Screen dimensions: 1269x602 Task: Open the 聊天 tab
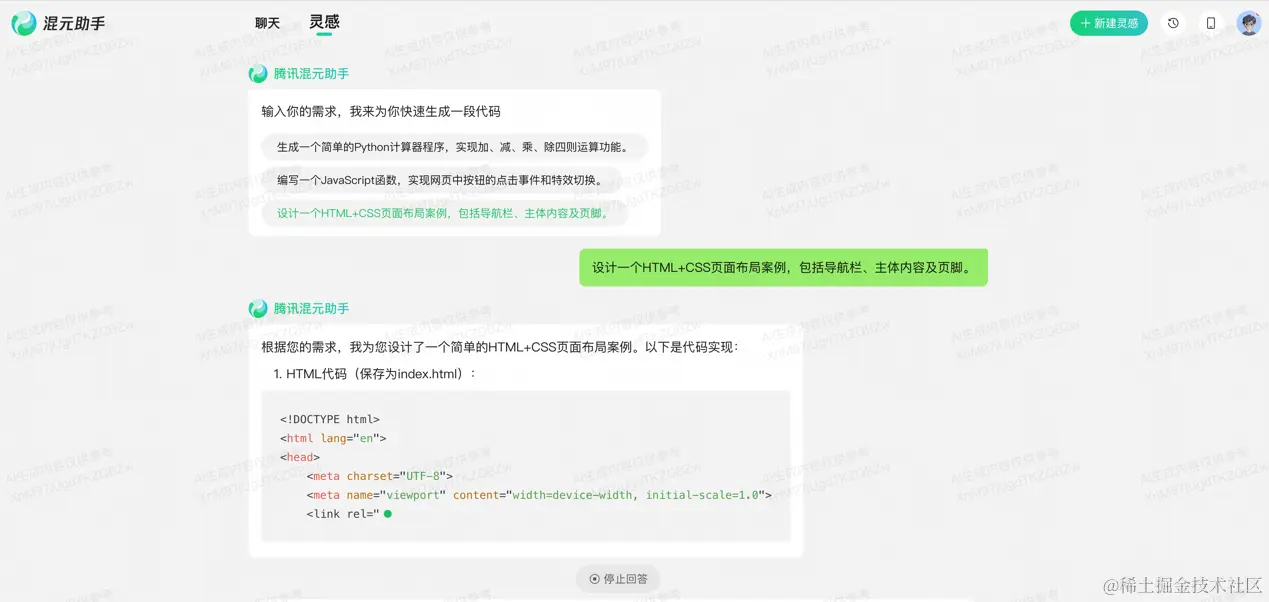pyautogui.click(x=267, y=23)
